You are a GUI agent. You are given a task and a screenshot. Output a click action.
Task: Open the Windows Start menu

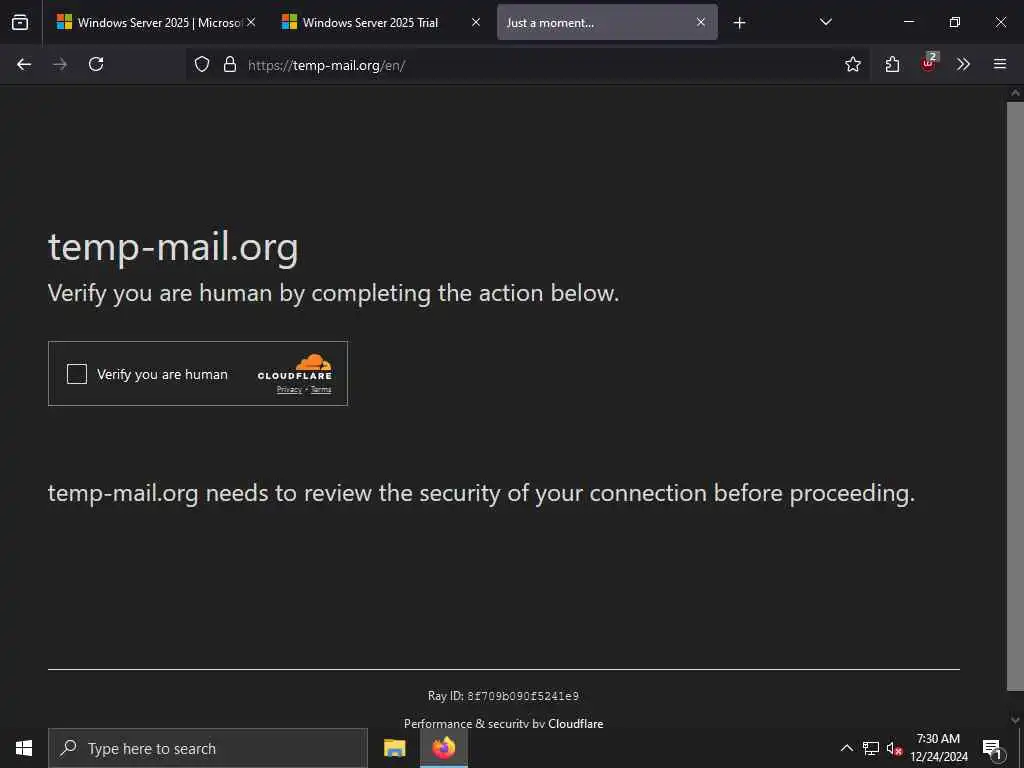pyautogui.click(x=24, y=748)
